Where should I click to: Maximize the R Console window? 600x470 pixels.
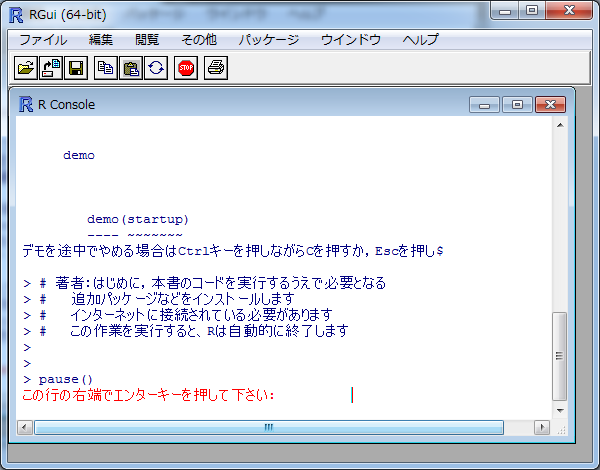click(517, 104)
